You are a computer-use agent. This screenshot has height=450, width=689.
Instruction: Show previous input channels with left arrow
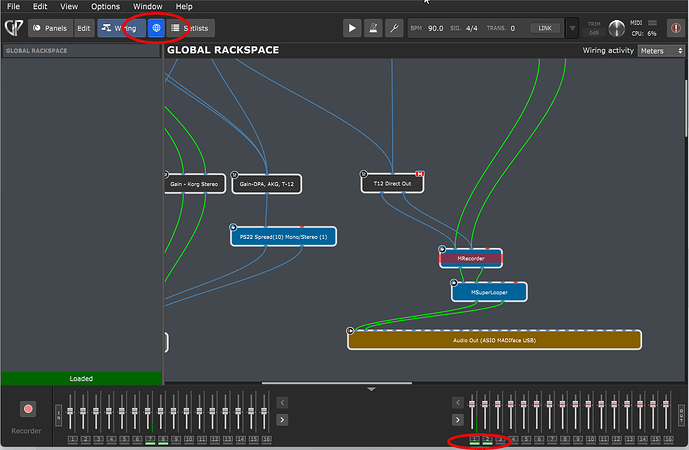[x=282, y=402]
